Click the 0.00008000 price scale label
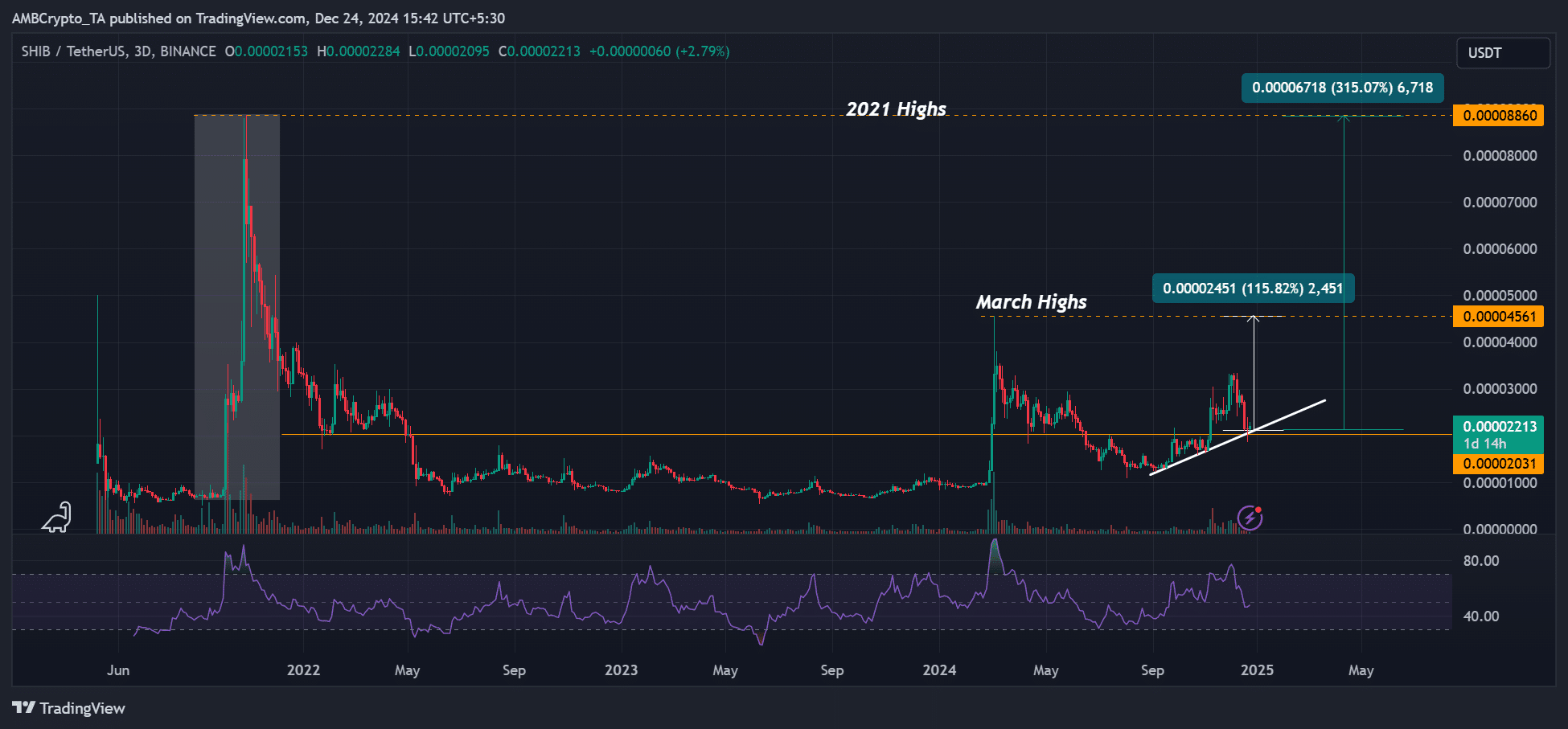The width and height of the screenshot is (1568, 729). tap(1500, 156)
